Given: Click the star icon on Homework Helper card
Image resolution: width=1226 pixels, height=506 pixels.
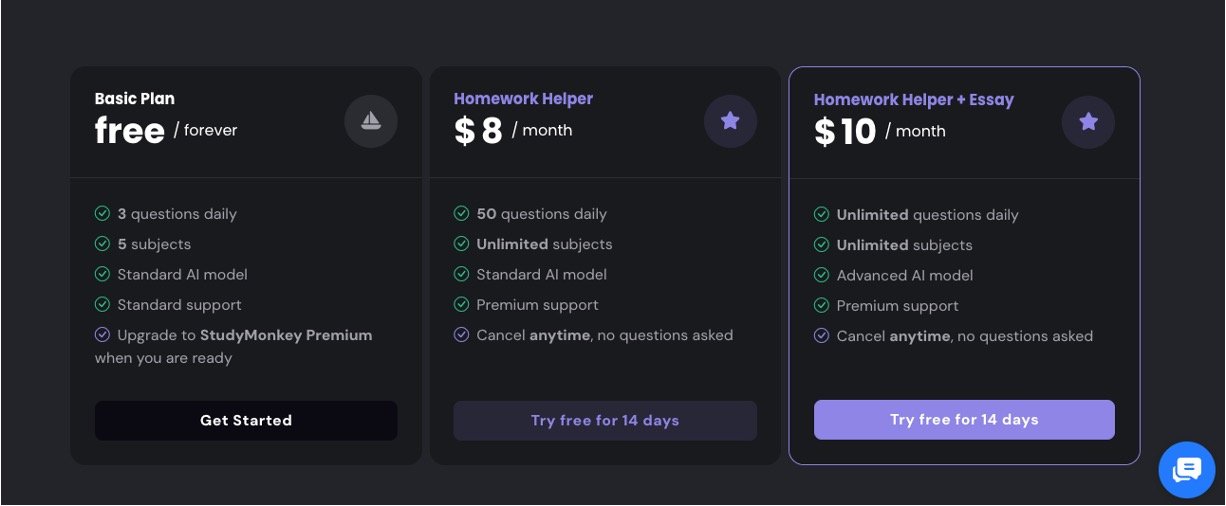Looking at the screenshot, I should pyautogui.click(x=730, y=122).
